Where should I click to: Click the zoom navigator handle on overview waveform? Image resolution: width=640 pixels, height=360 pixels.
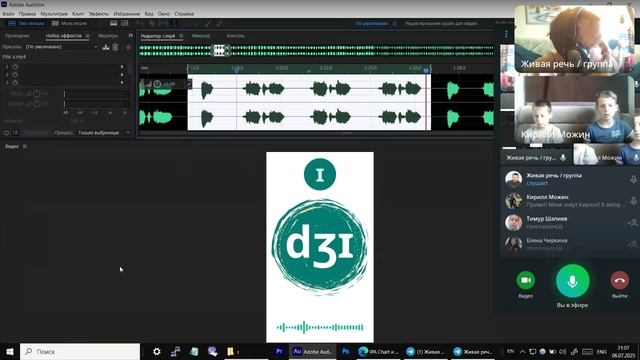point(220,50)
